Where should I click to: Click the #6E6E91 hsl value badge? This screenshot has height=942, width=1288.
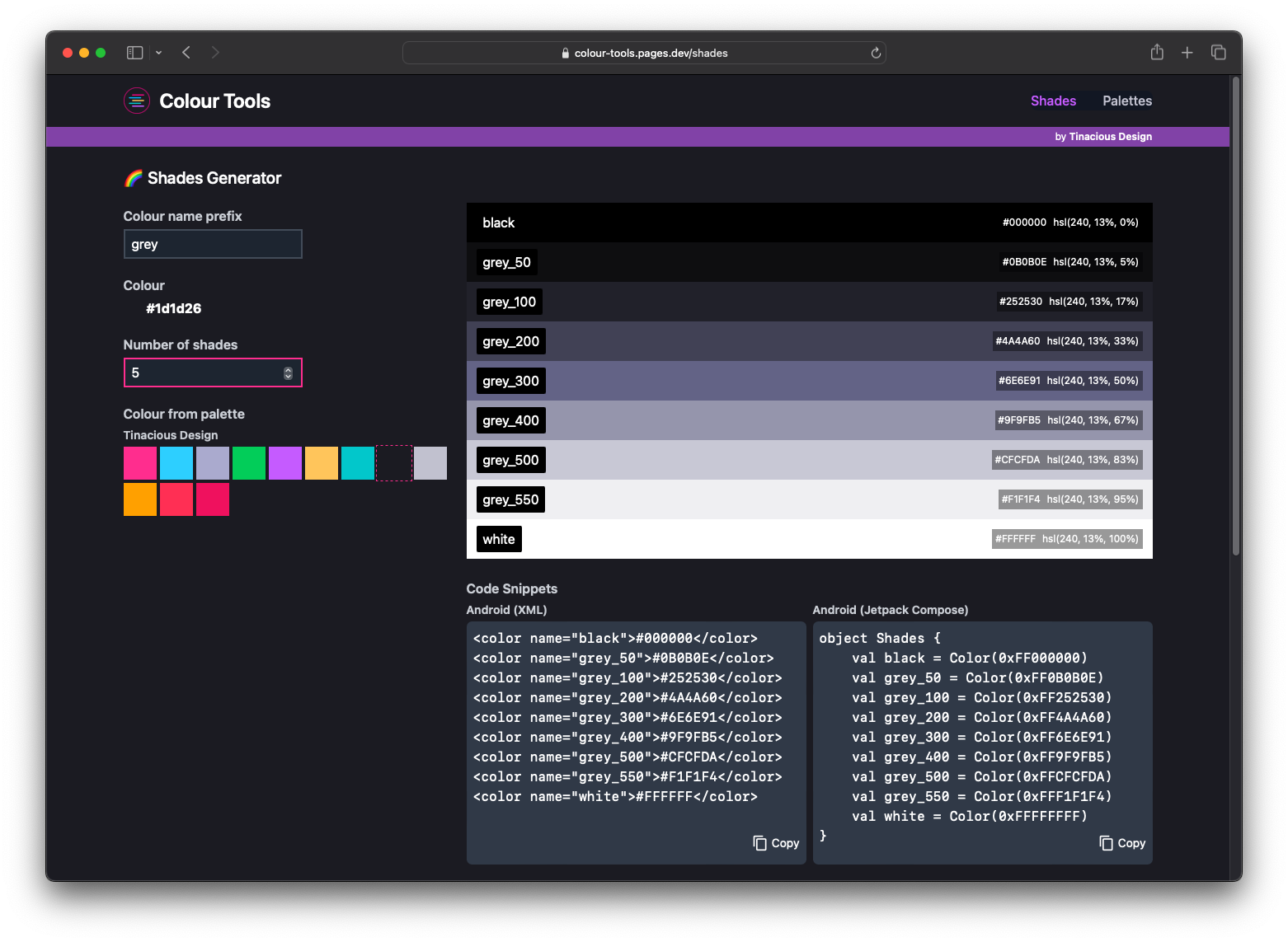(x=1093, y=381)
